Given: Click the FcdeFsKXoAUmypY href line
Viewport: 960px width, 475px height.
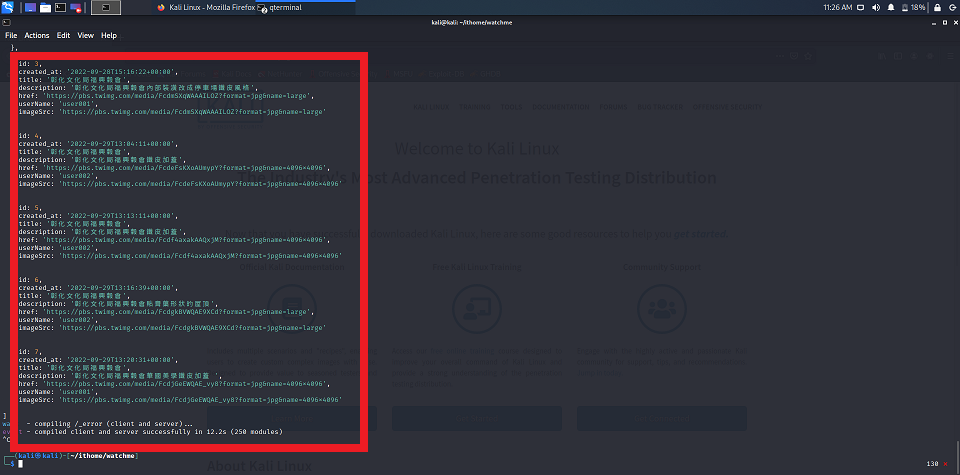Looking at the screenshot, I should [175, 168].
